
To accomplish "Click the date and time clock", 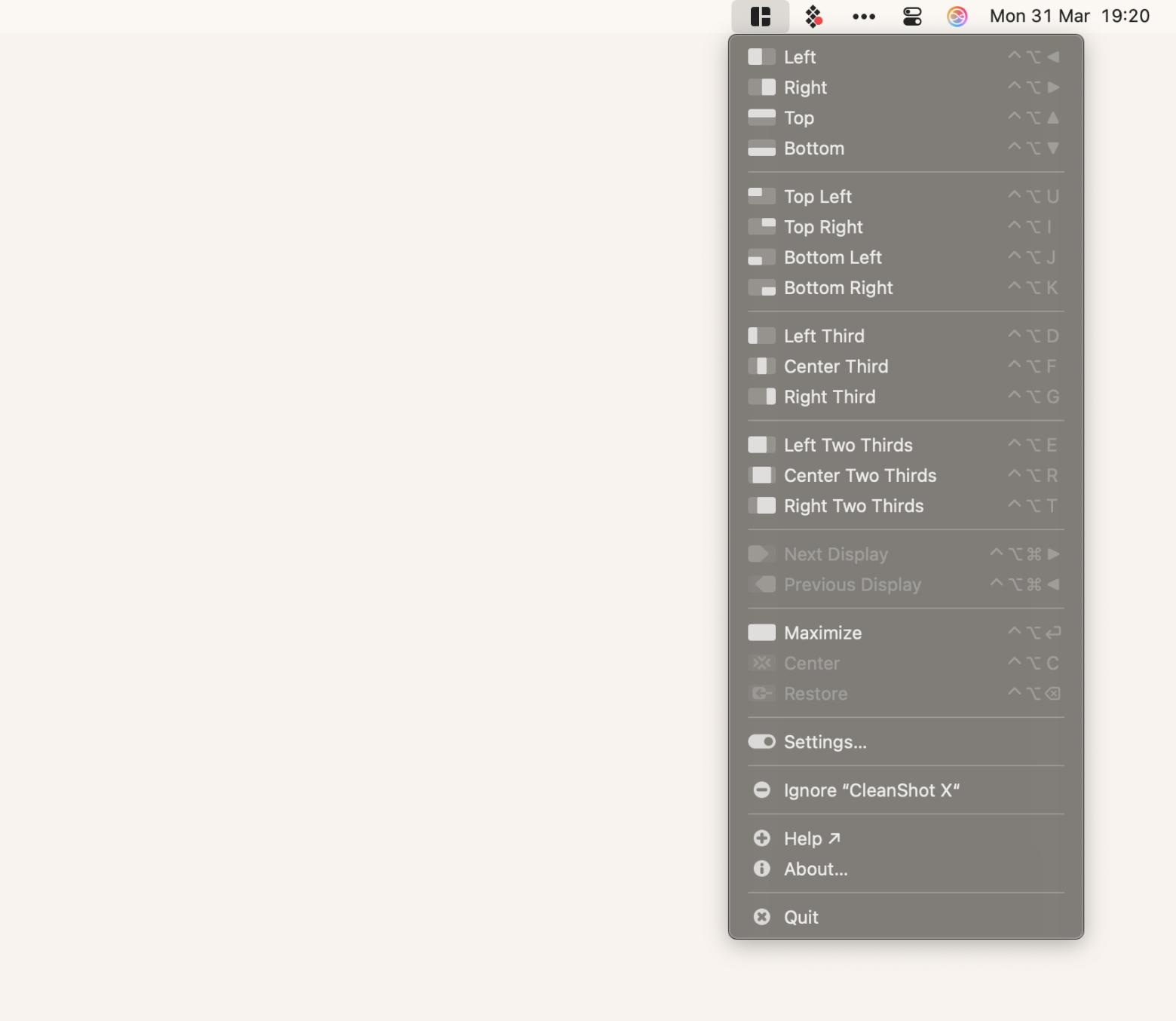I will coord(1069,17).
